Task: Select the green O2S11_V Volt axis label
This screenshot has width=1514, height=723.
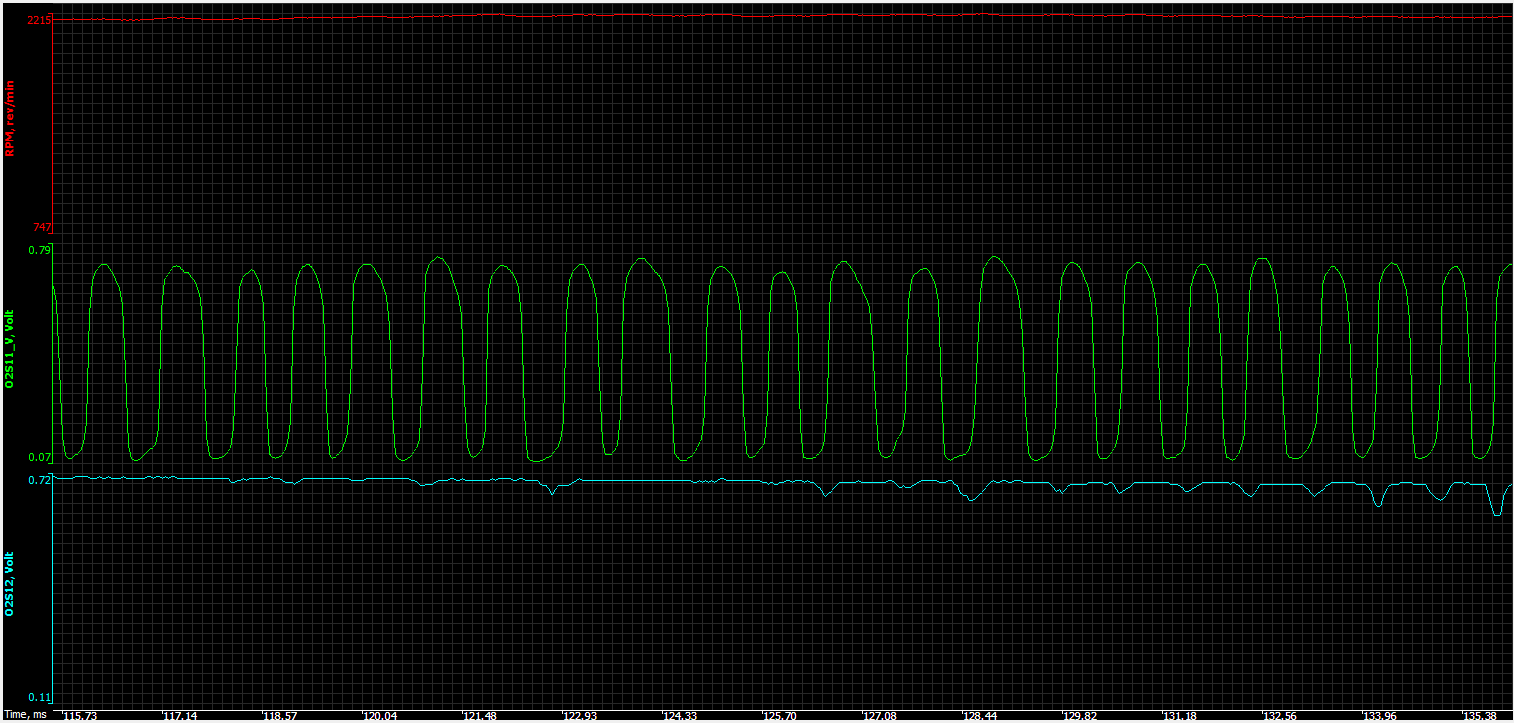Action: pyautogui.click(x=10, y=349)
